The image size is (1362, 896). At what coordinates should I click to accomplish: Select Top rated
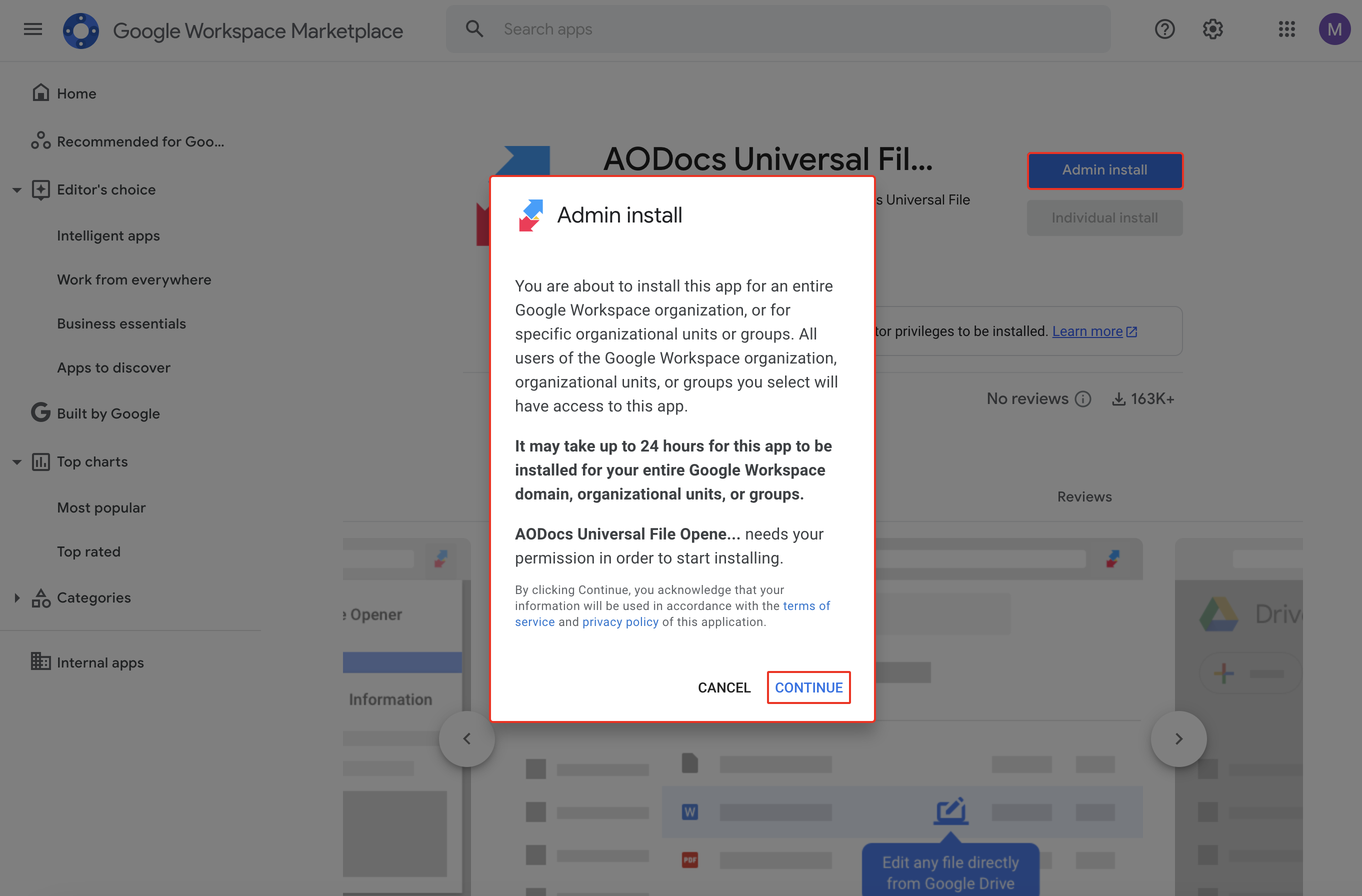pyautogui.click(x=88, y=552)
